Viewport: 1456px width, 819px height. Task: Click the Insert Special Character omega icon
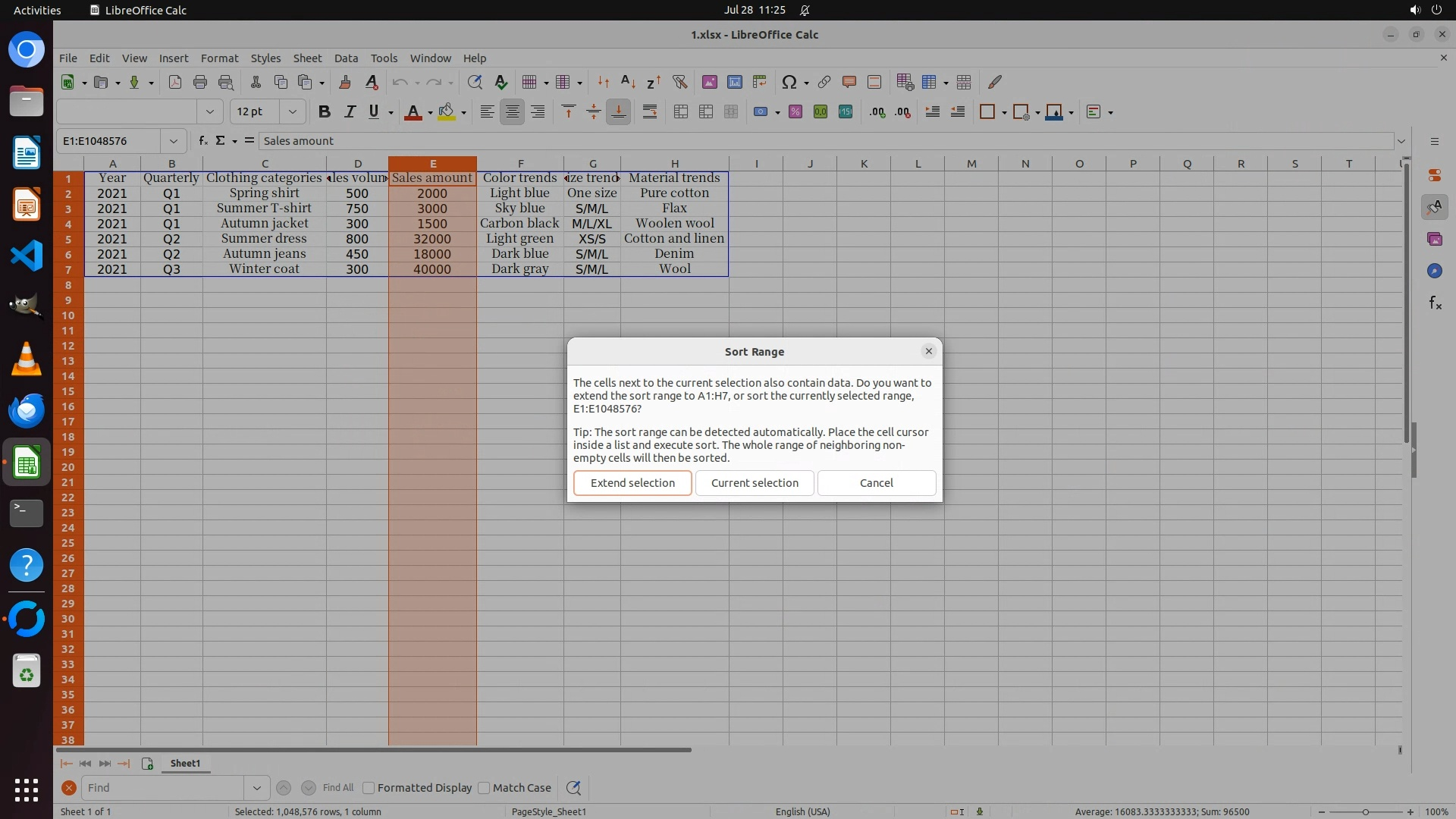click(x=789, y=82)
